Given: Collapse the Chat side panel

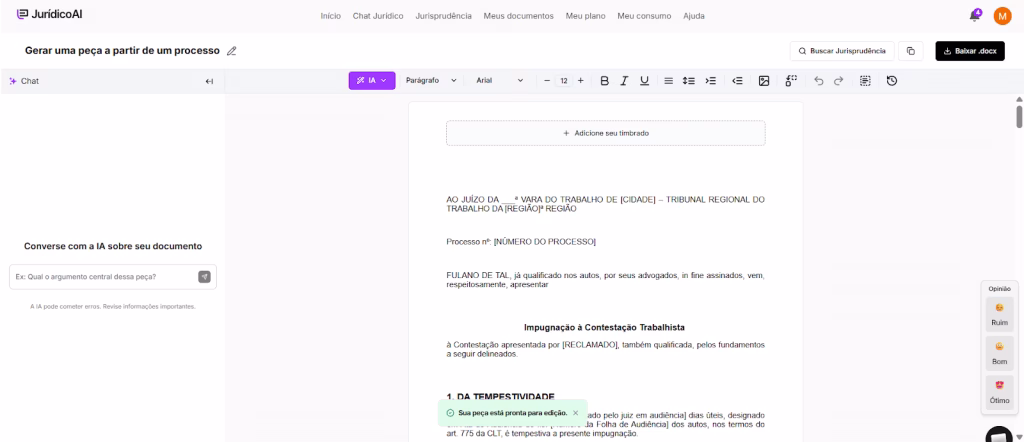Looking at the screenshot, I should coord(209,81).
